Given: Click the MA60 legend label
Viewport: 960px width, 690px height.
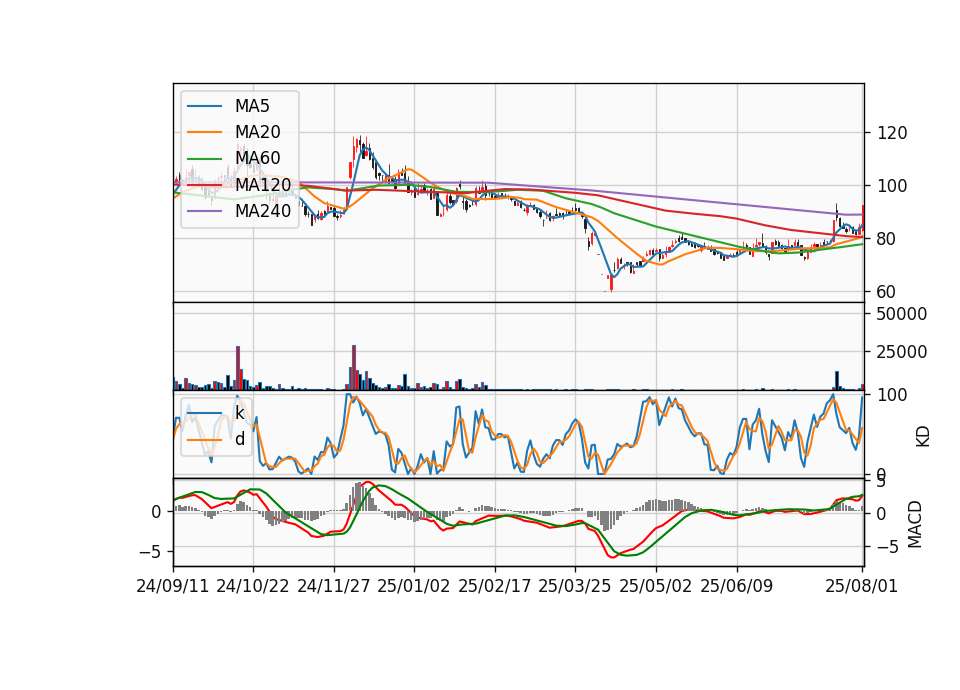Looking at the screenshot, I should (x=257, y=158).
